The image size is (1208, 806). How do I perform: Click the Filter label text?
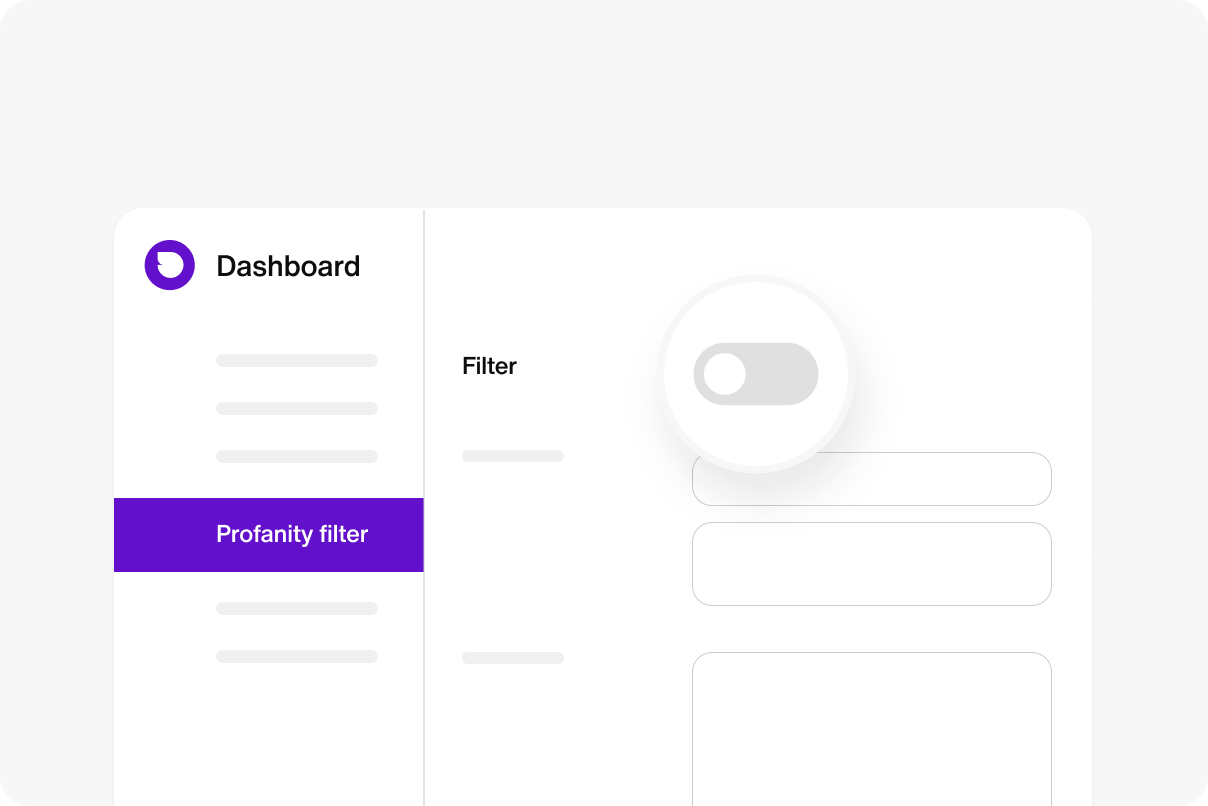point(489,366)
